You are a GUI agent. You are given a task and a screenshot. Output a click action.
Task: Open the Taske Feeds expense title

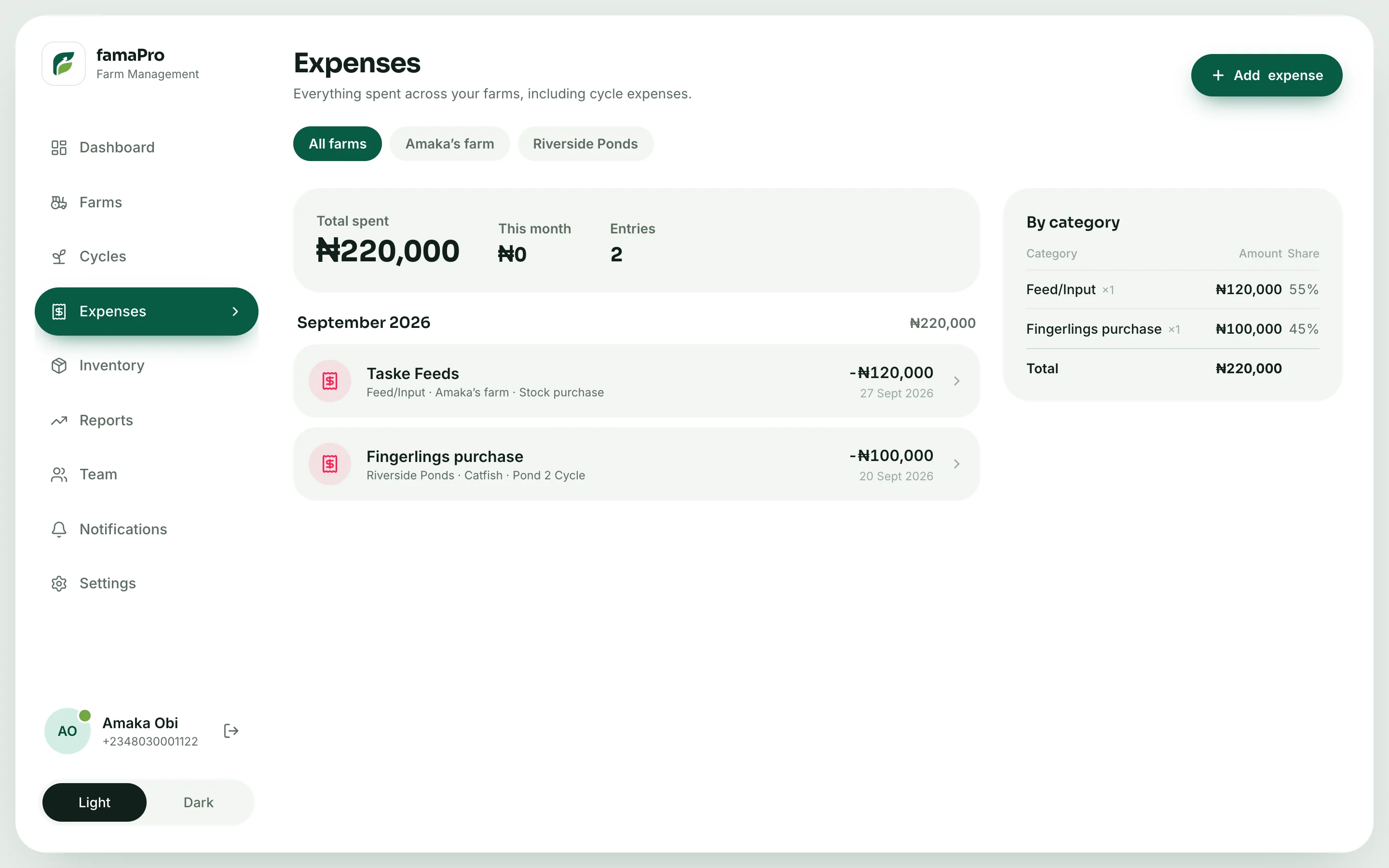(413, 374)
